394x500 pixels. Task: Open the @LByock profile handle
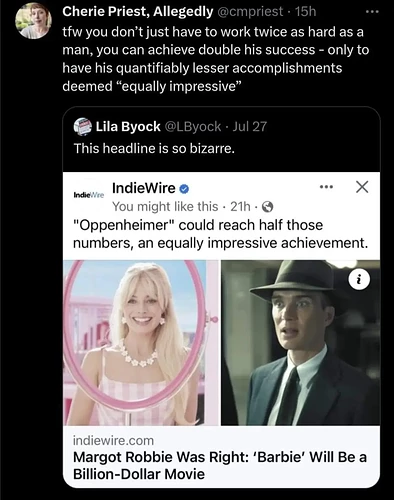coord(193,127)
